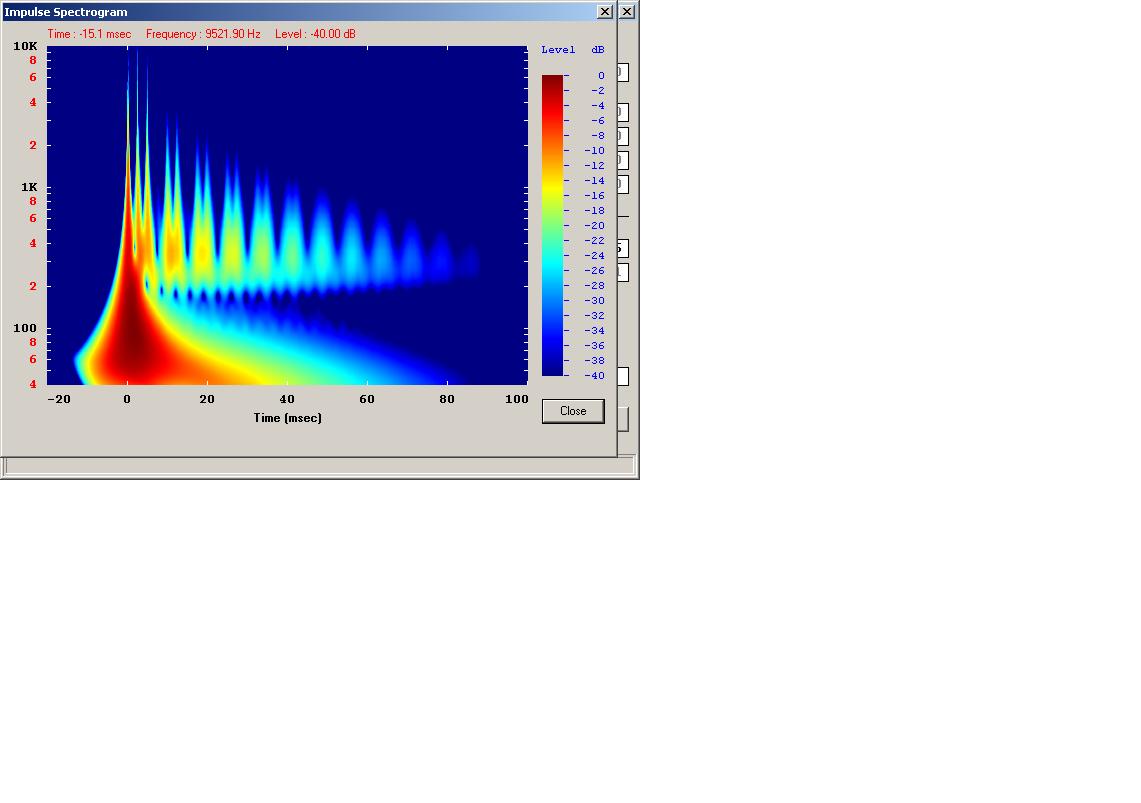Click the -20 value on color scale legend
Screen dimensions: 1141x803
595,225
